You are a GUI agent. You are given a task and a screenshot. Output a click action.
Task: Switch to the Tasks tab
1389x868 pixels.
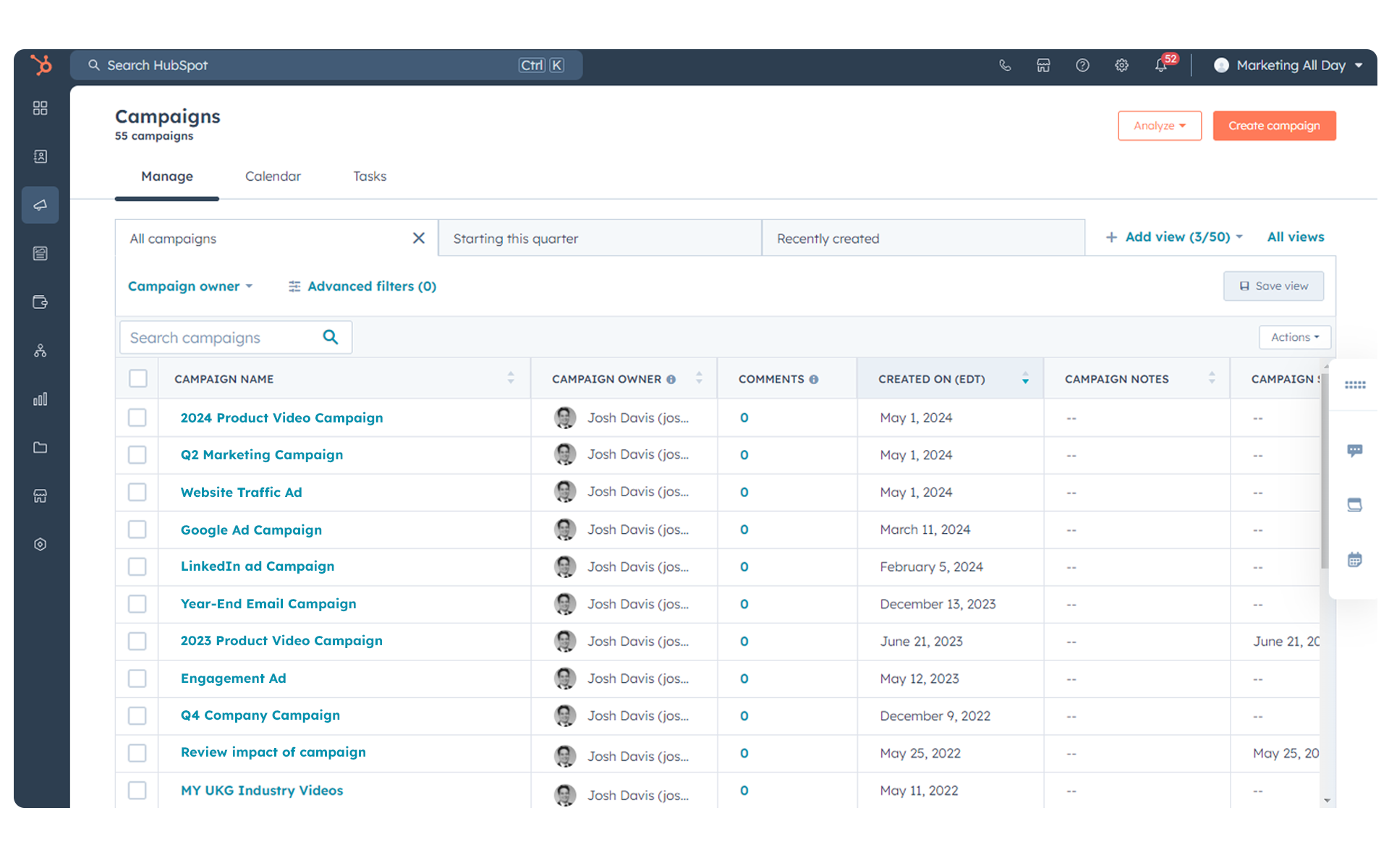370,176
